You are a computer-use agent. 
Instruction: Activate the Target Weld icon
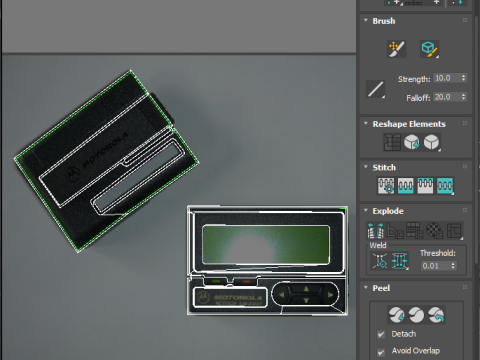(x=380, y=261)
